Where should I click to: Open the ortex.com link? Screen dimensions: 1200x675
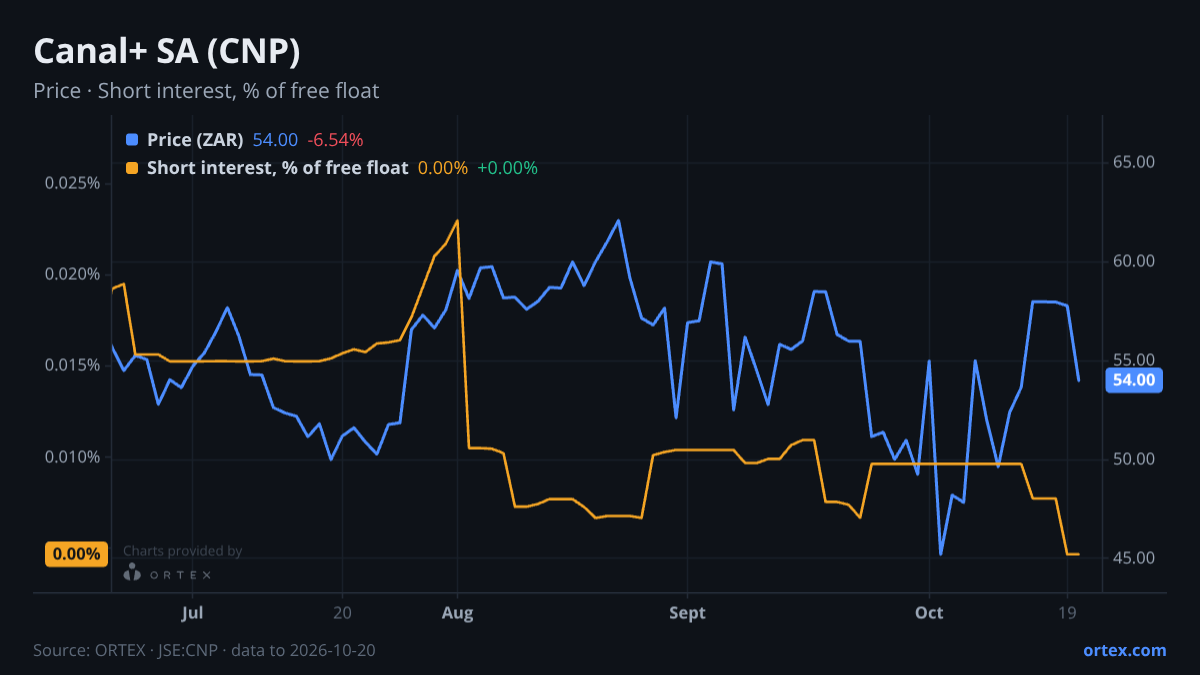click(x=1125, y=650)
